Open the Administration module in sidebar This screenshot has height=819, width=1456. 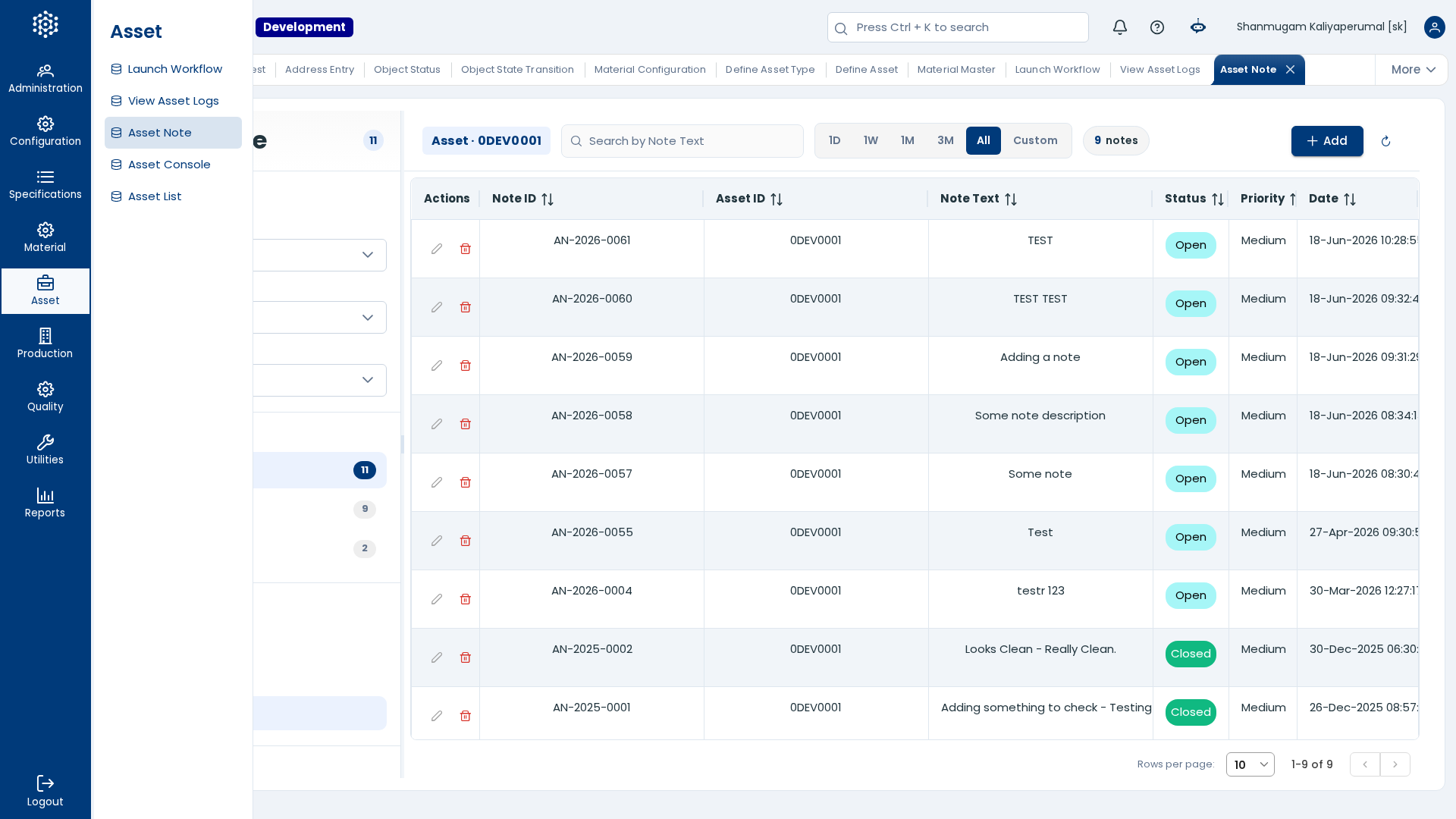pos(45,79)
